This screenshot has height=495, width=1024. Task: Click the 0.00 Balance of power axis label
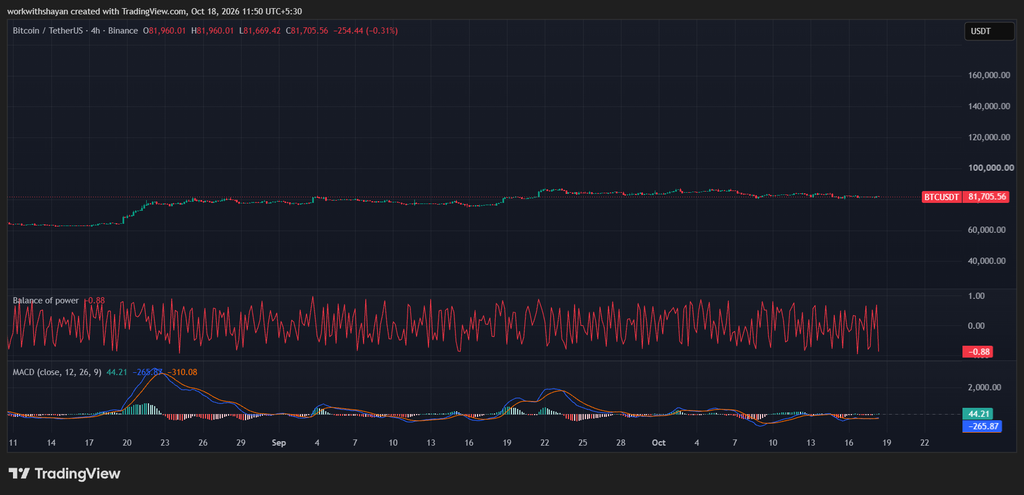977,325
